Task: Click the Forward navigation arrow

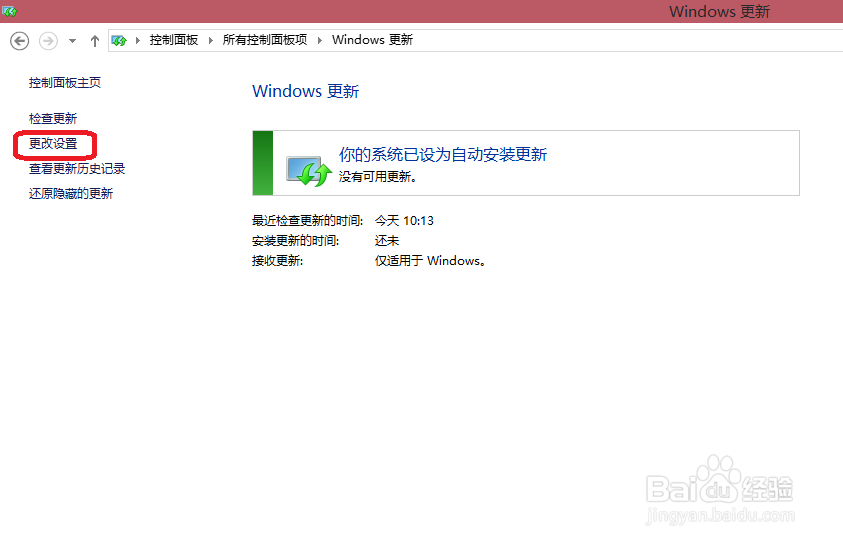Action: (48, 41)
